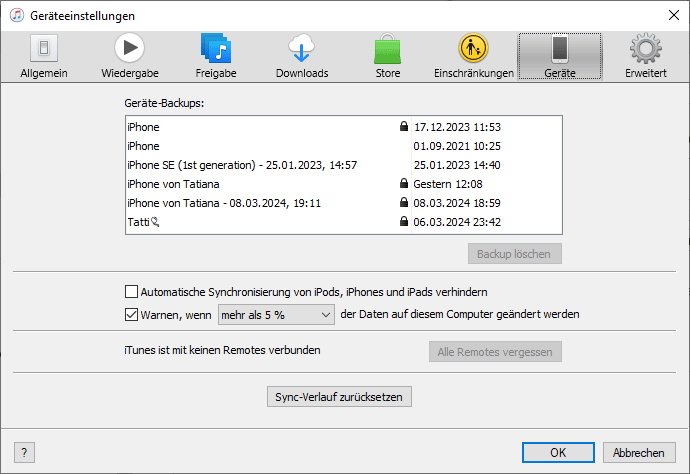Click the iTunes logo in title bar
Image resolution: width=690 pixels, height=474 pixels.
pyautogui.click(x=17, y=15)
